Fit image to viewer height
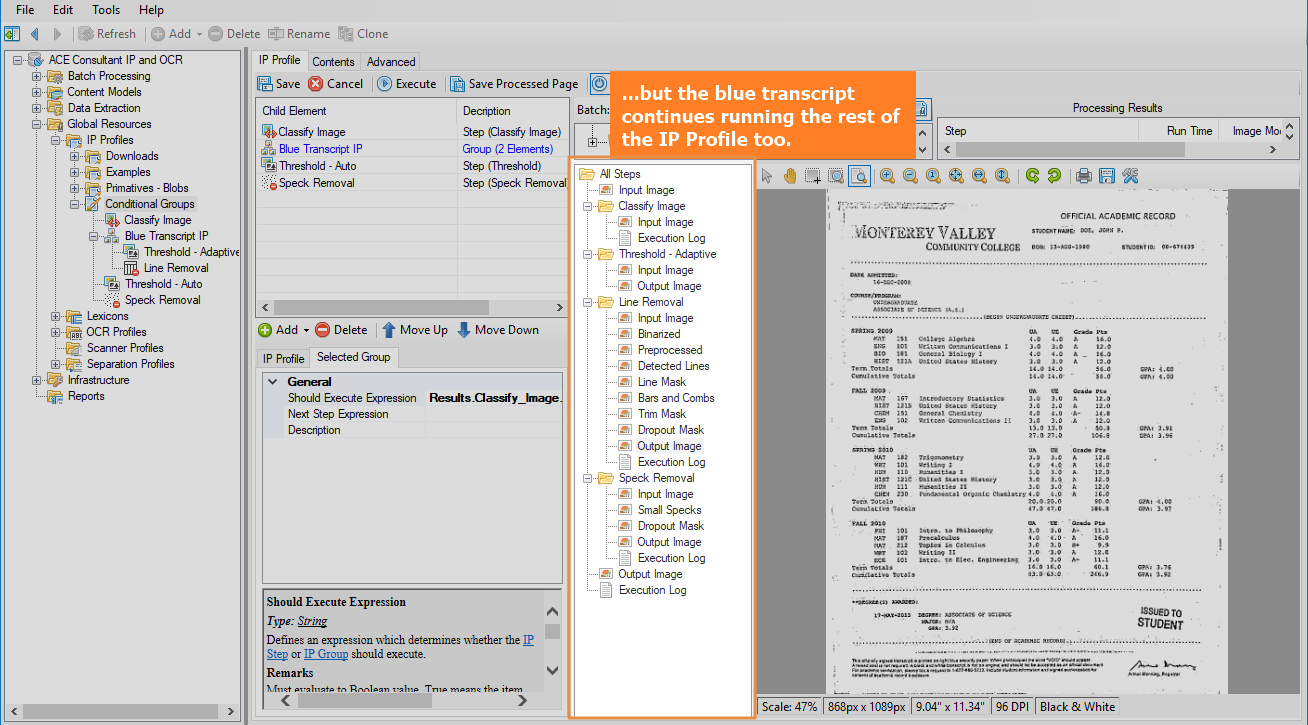The image size is (1308, 725). 1002,176
